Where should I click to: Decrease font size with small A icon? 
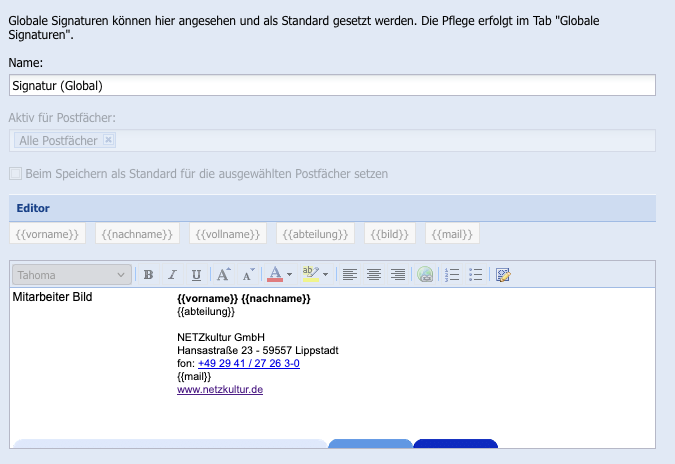click(248, 275)
